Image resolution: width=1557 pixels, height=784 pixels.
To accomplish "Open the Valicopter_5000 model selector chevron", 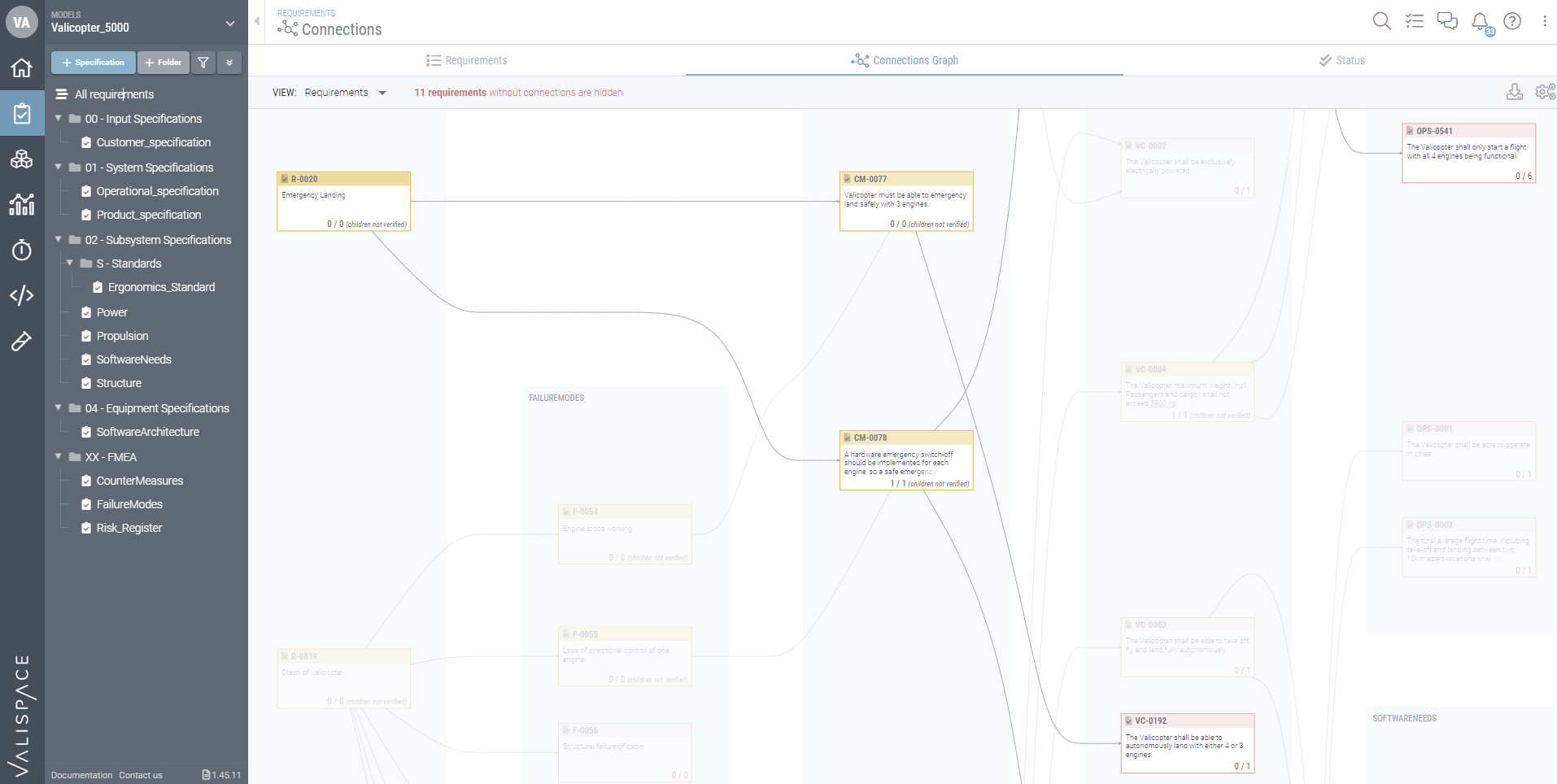I will point(230,23).
